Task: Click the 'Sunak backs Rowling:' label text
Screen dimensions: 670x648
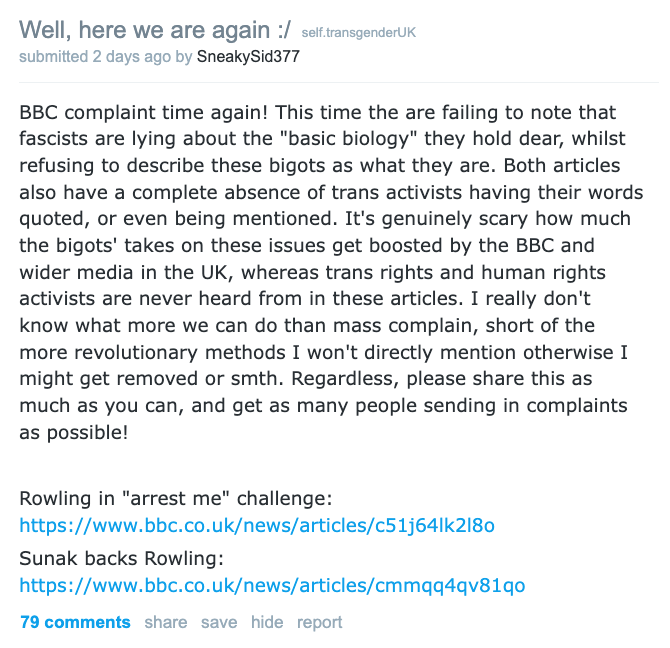Action: tap(121, 558)
